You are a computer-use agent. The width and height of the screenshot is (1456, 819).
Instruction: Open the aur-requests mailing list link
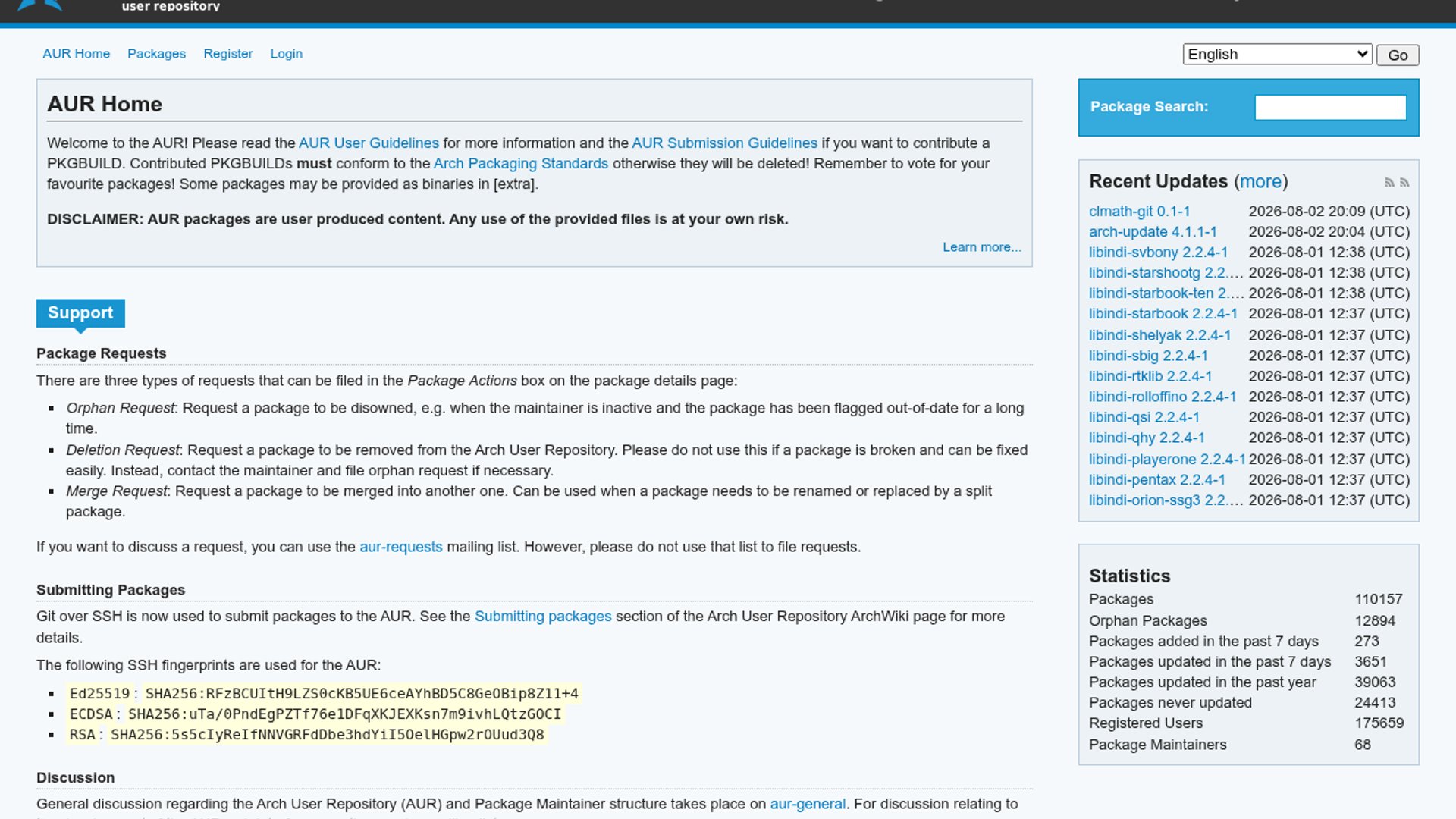point(400,547)
